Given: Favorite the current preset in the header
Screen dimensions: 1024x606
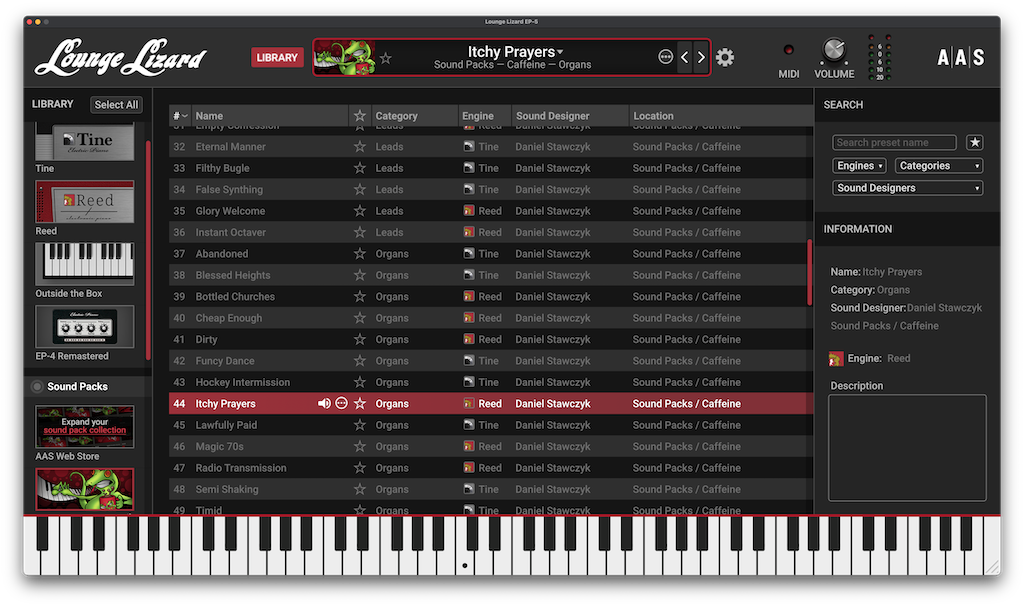Looking at the screenshot, I should (386, 58).
